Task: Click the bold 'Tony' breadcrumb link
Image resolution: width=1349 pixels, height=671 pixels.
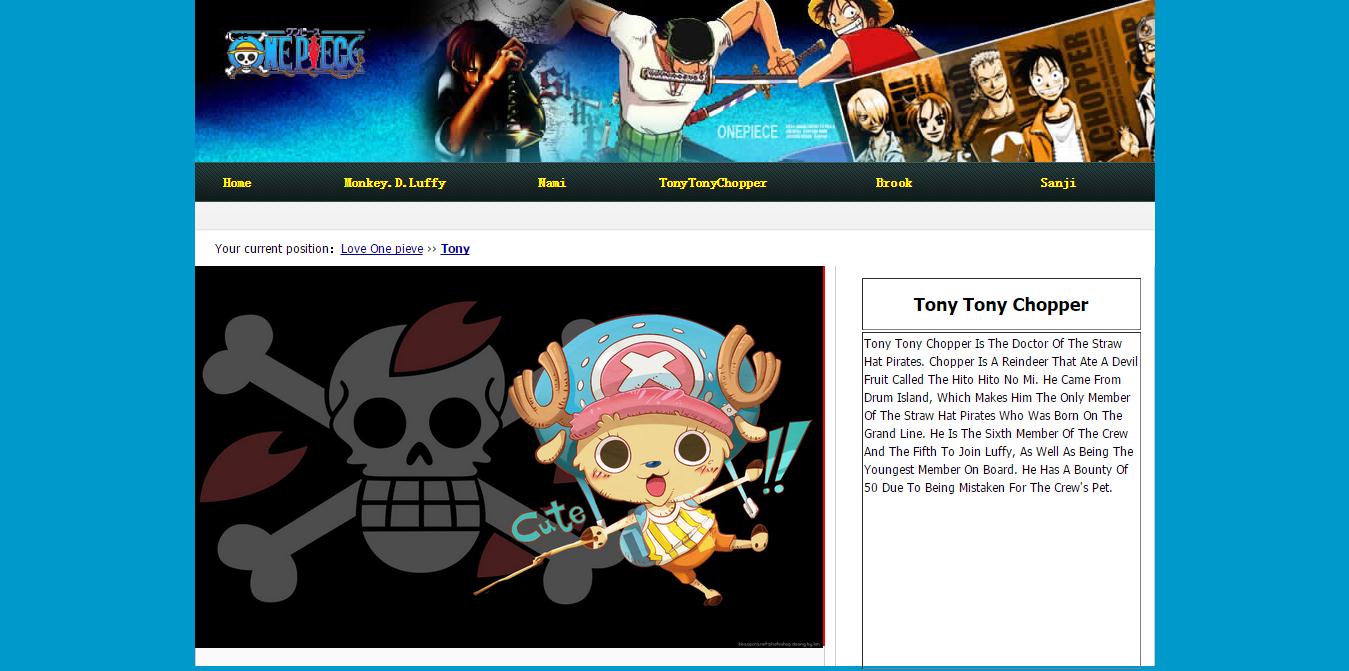Action: coord(455,249)
